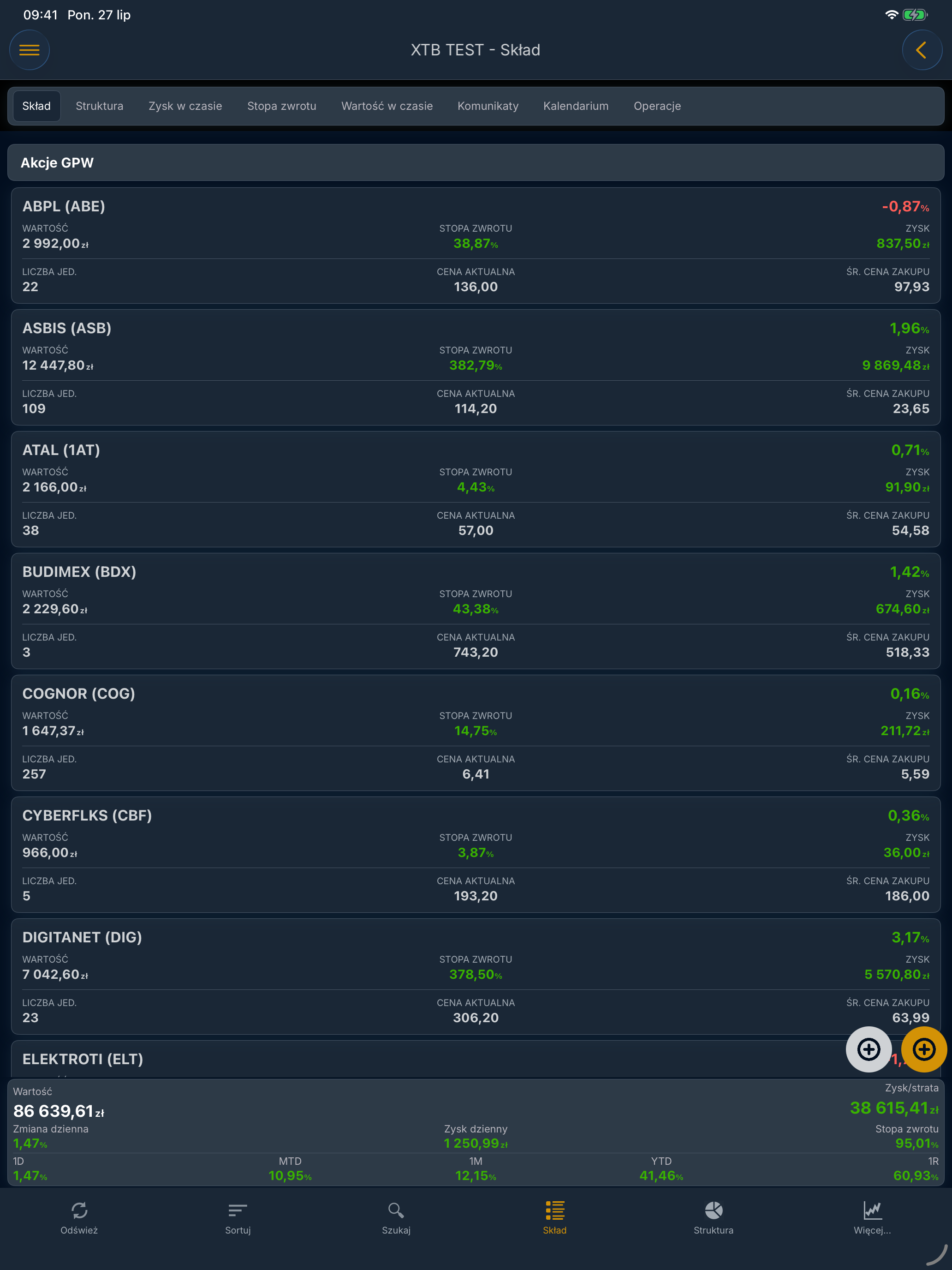Tap ABPL daily change -0,87%
This screenshot has width=952, height=1270.
click(x=905, y=207)
